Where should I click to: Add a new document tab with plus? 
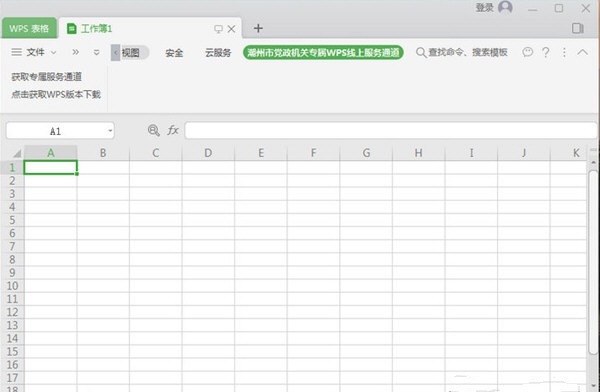point(258,28)
